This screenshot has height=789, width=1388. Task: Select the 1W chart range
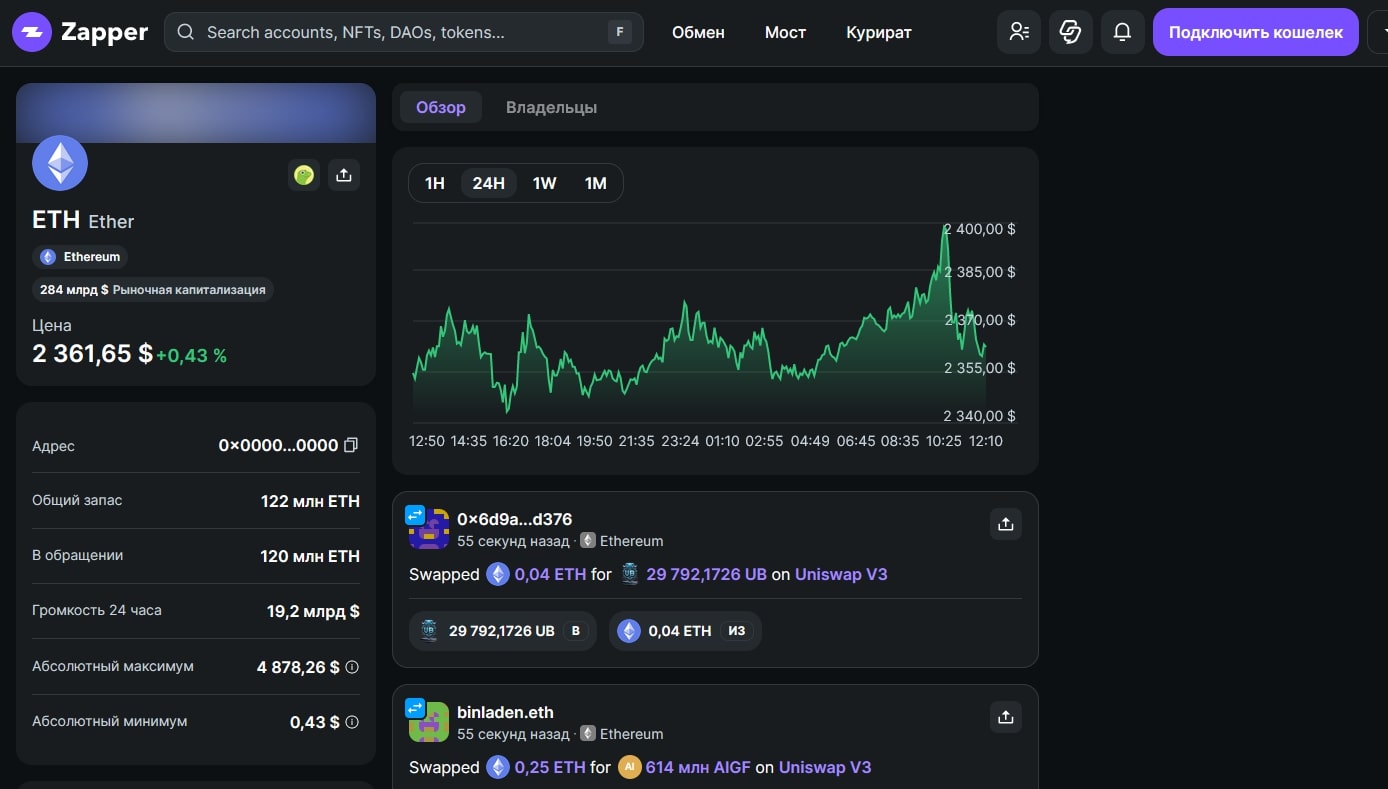point(544,183)
